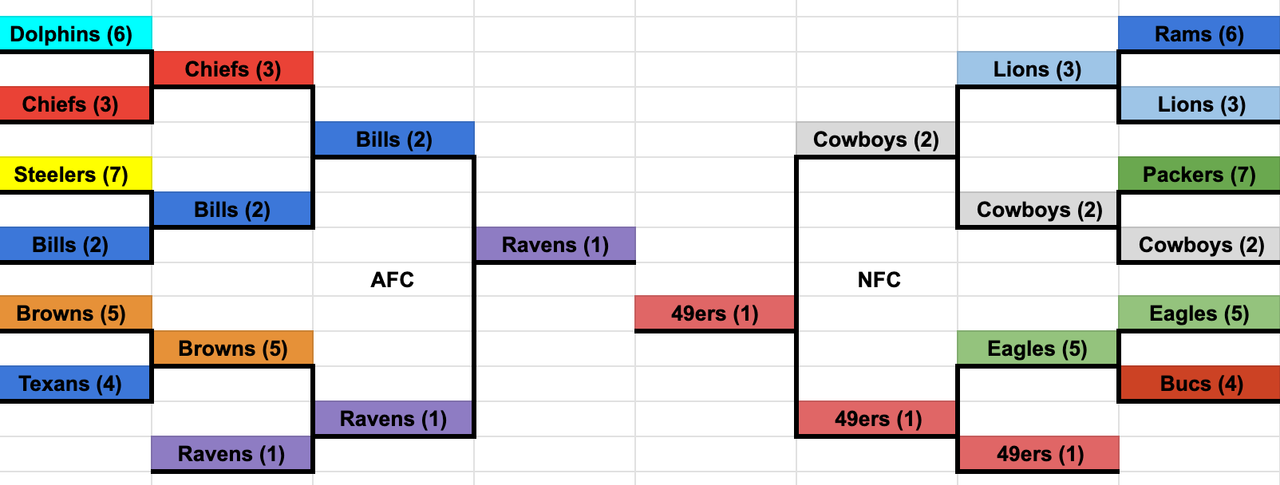The image size is (1280, 485).
Task: Click the Rams (6) cell
Action: [1199, 34]
